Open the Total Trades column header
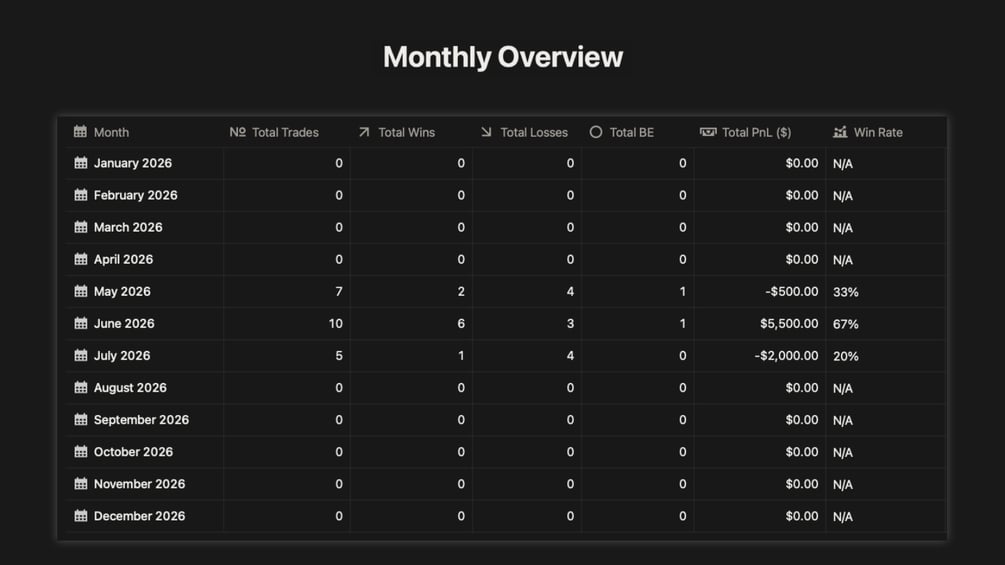Image resolution: width=1005 pixels, height=565 pixels. pyautogui.click(x=285, y=132)
